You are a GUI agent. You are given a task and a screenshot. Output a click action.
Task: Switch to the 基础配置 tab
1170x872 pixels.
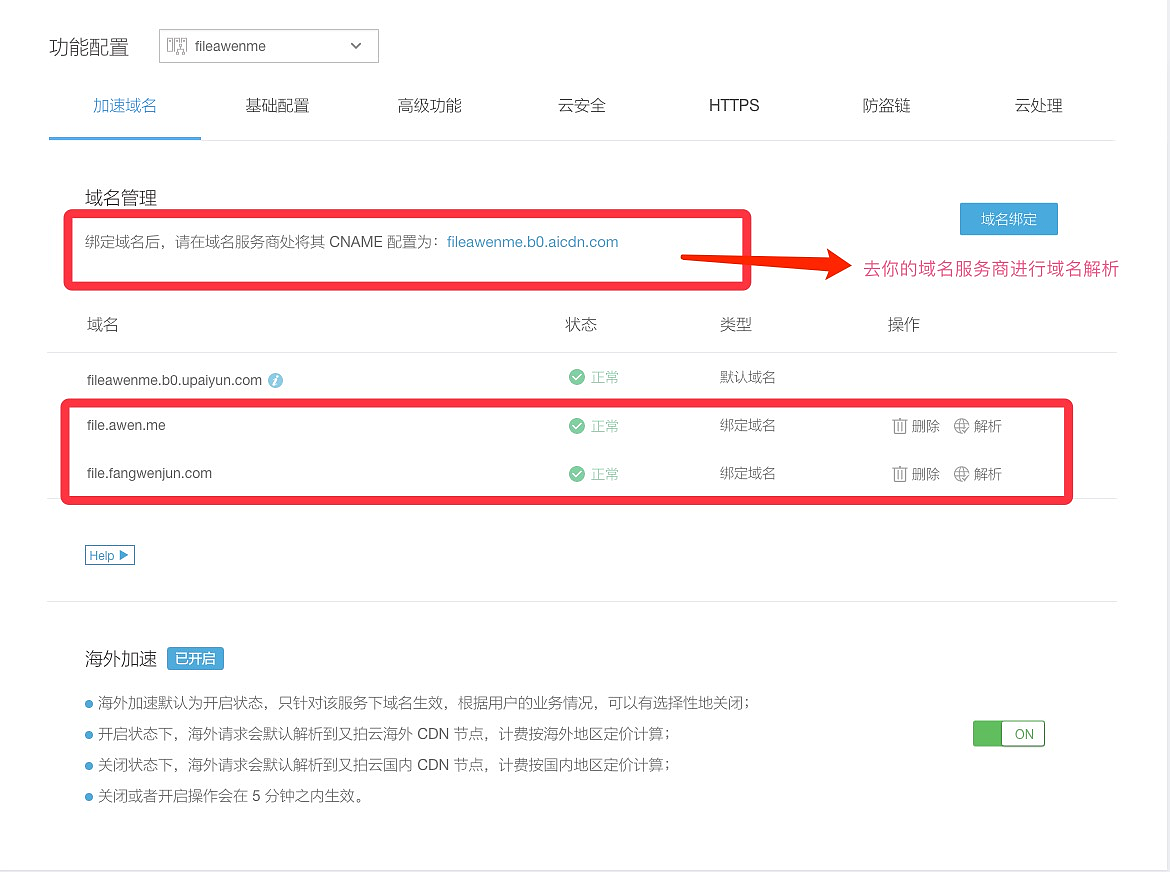(277, 106)
